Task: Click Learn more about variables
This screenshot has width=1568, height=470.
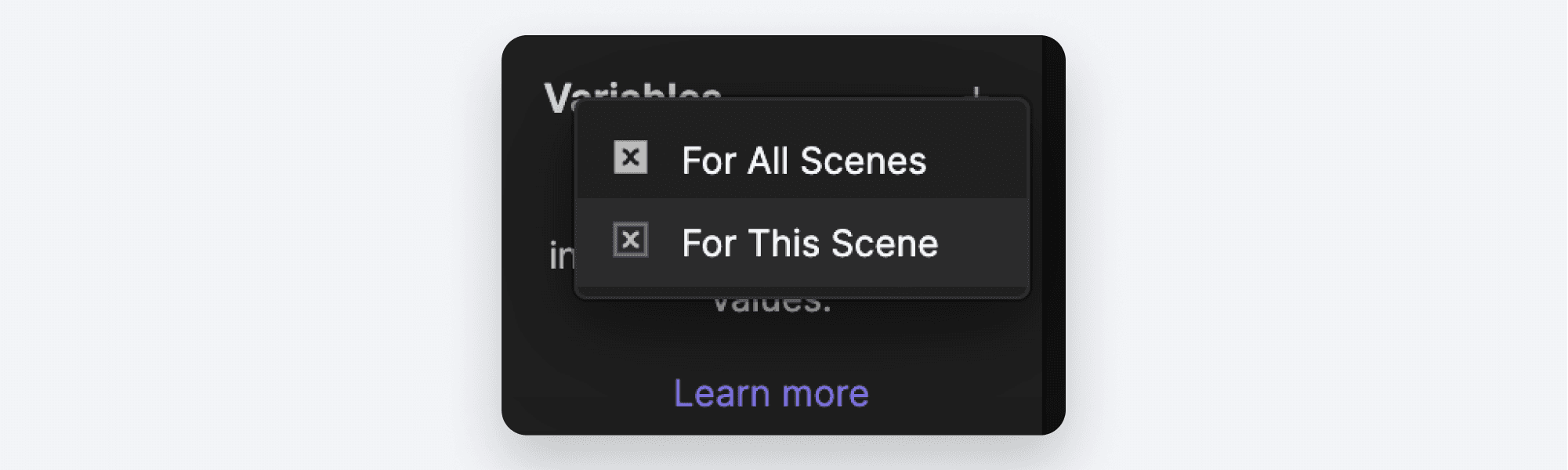Action: tap(771, 393)
